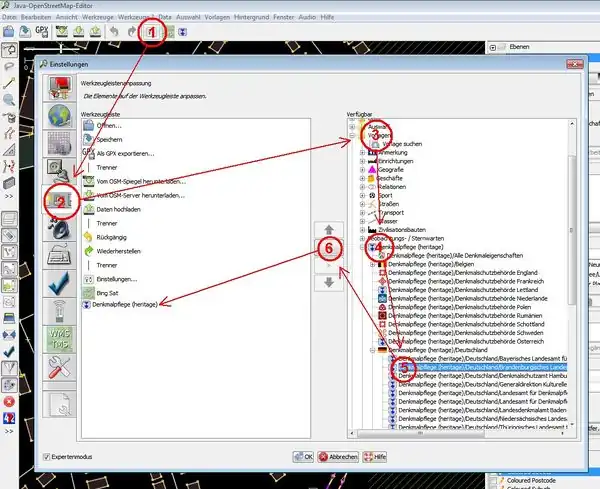Expand the Geografie tree node

tap(363, 172)
